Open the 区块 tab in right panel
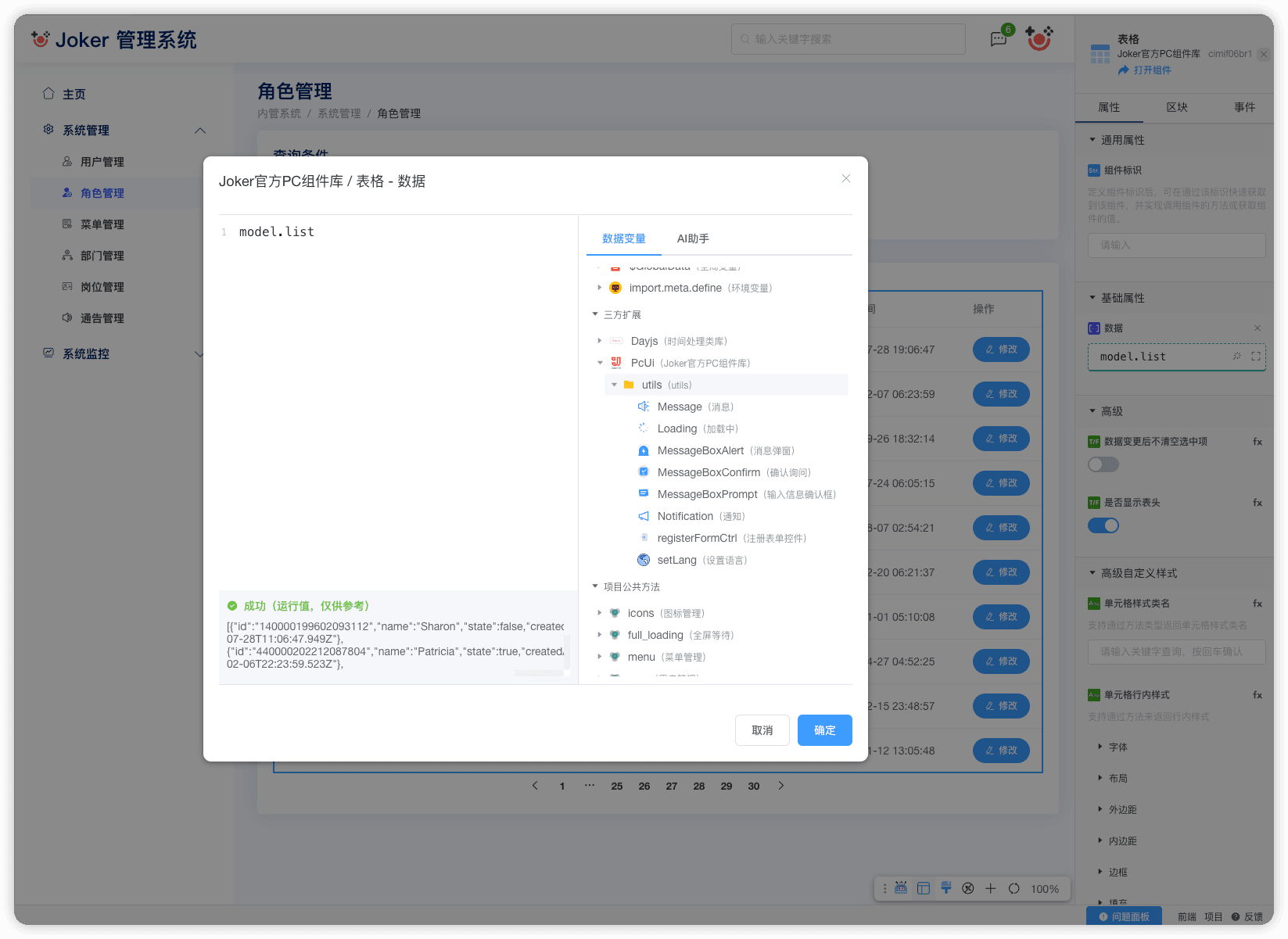This screenshot has height=939, width=1288. tap(1177, 107)
